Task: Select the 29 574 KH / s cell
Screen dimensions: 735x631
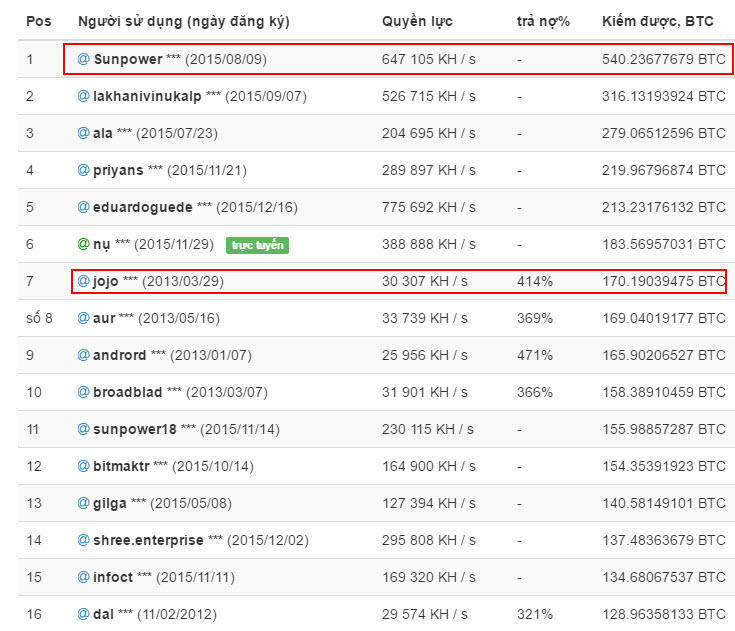Action: pos(425,615)
